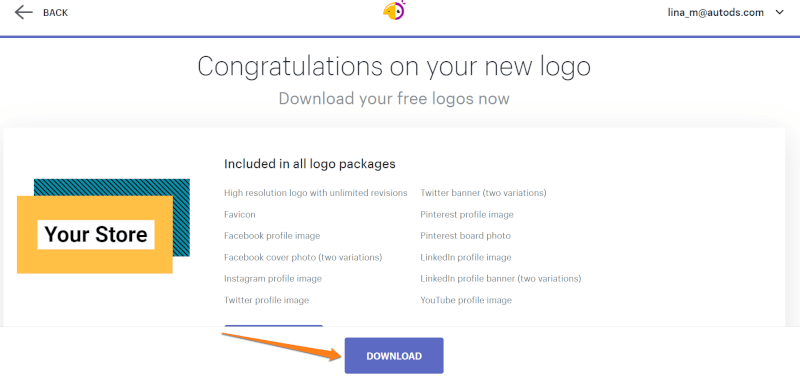Click the partially hidden purple button
The height and width of the screenshot is (382, 800).
click(273, 326)
